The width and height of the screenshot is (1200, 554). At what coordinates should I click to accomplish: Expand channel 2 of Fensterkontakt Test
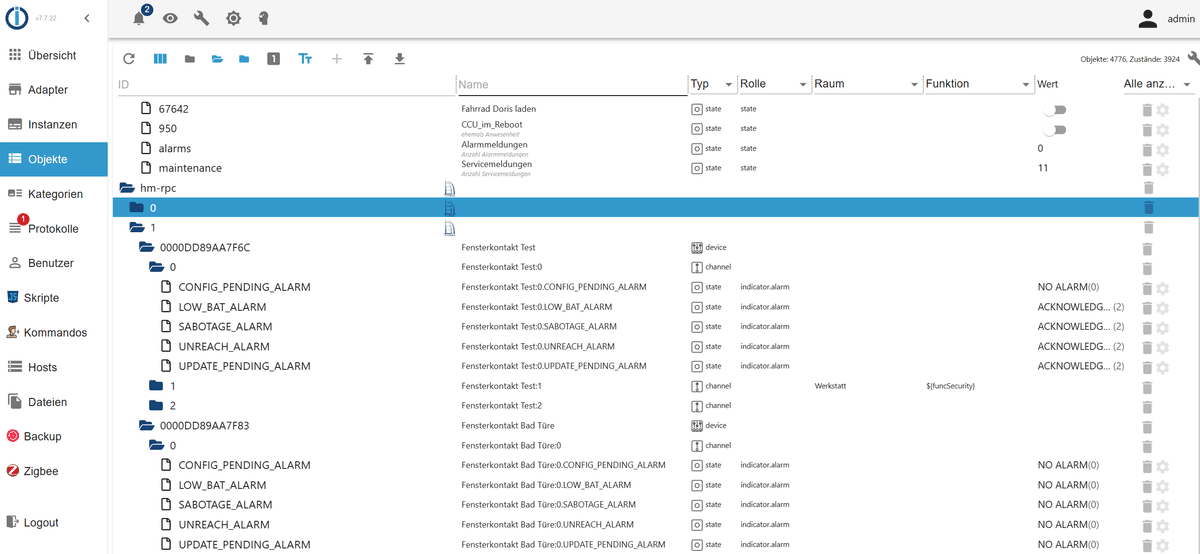pos(155,406)
